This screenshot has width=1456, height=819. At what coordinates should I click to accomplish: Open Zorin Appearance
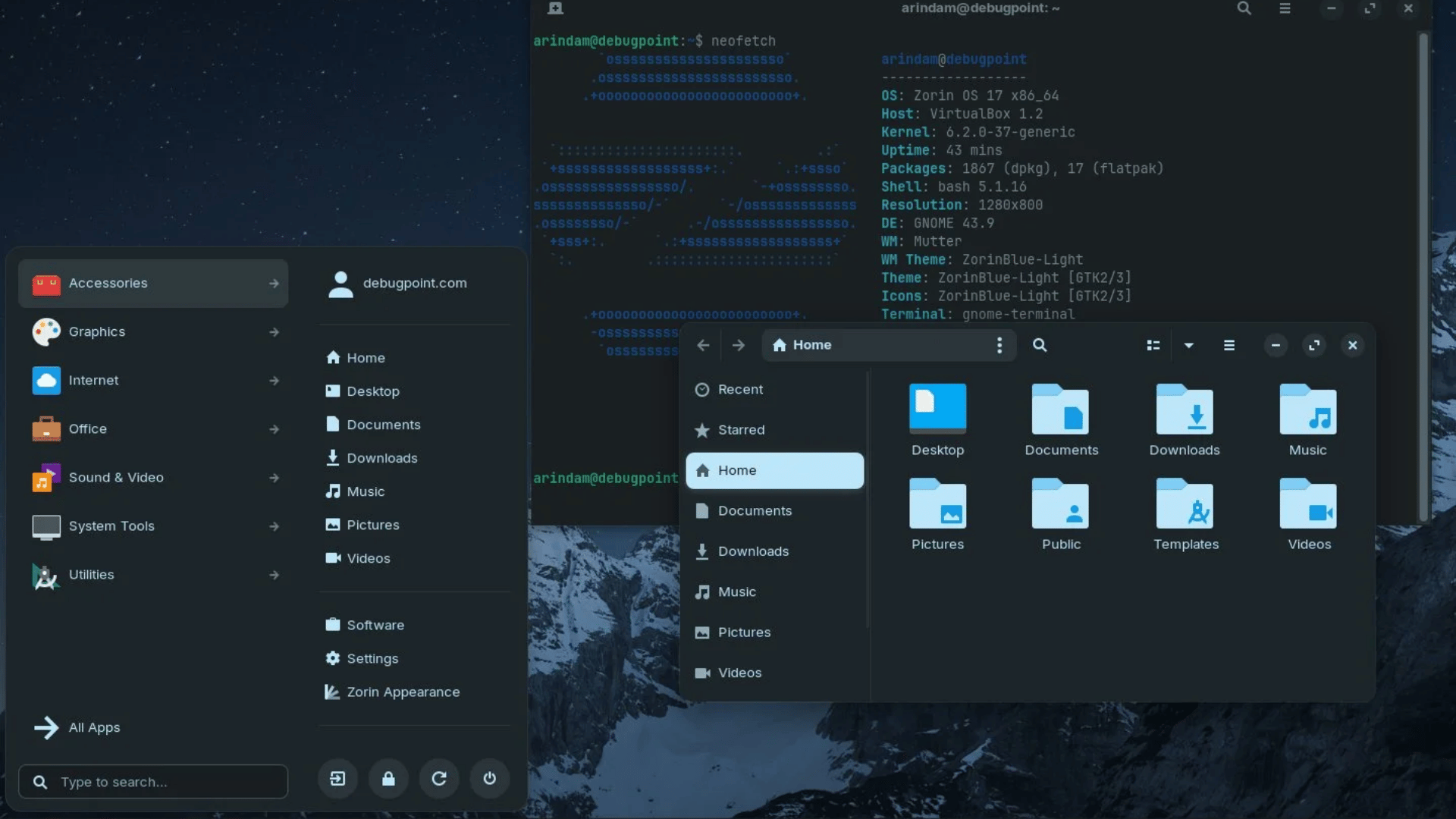point(392,692)
